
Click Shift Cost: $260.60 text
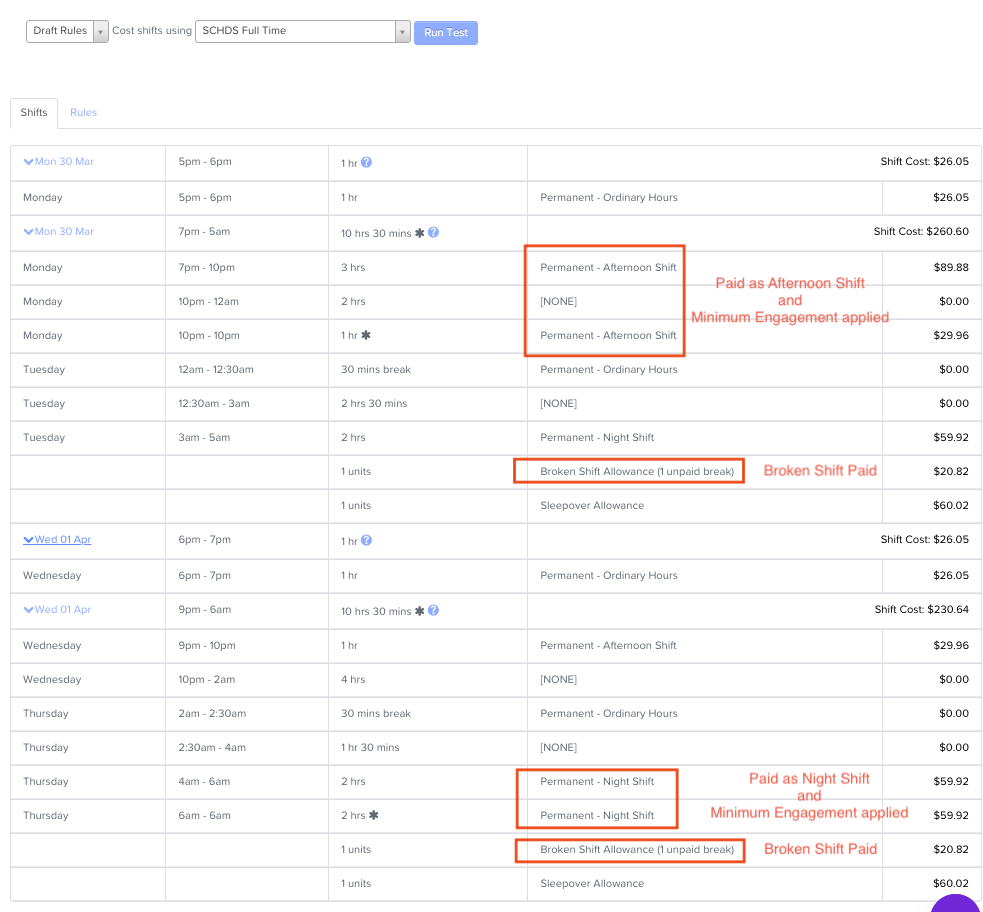[x=921, y=232]
